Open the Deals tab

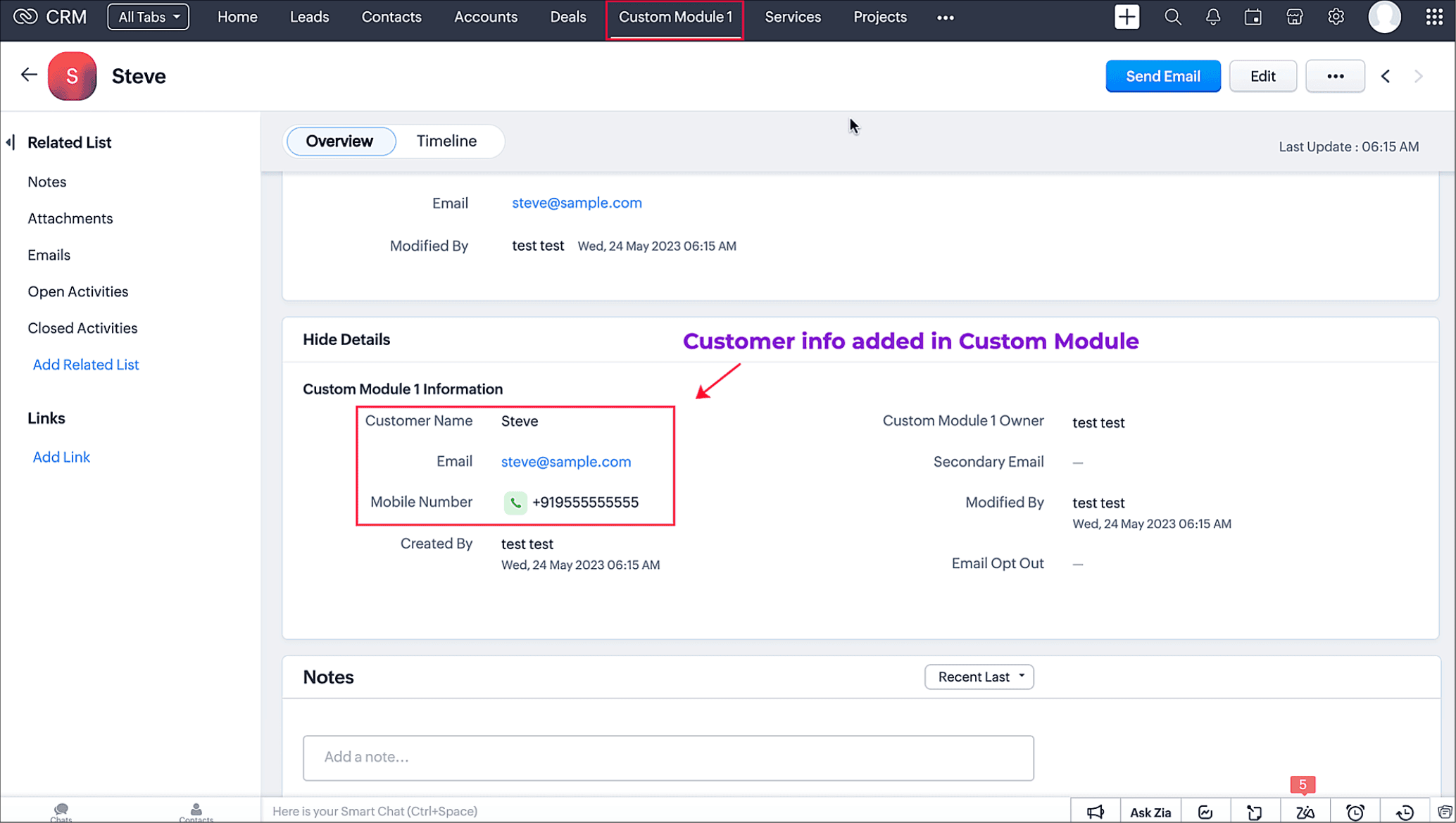(x=567, y=17)
